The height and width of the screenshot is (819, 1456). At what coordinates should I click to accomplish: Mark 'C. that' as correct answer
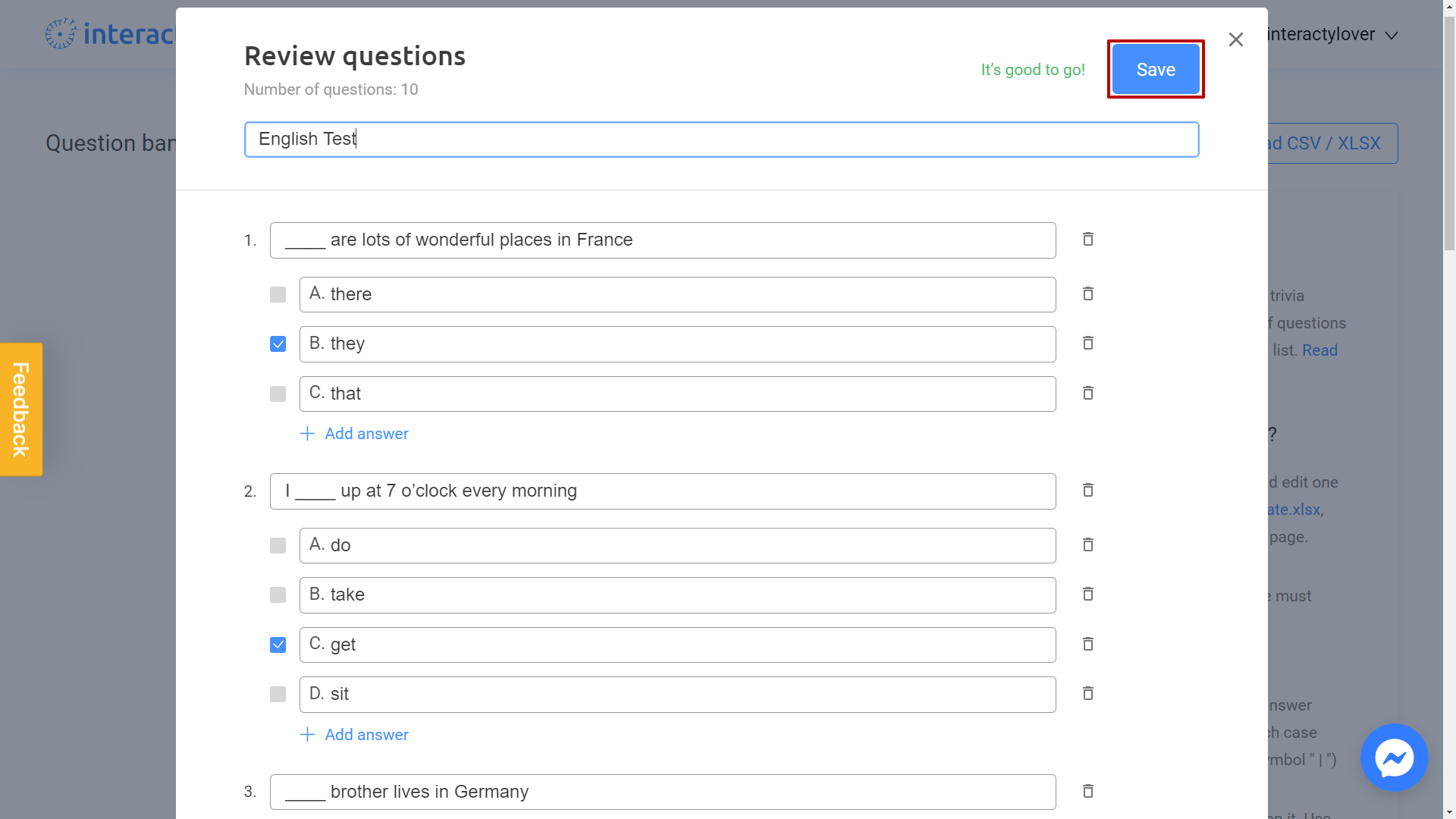pos(278,394)
